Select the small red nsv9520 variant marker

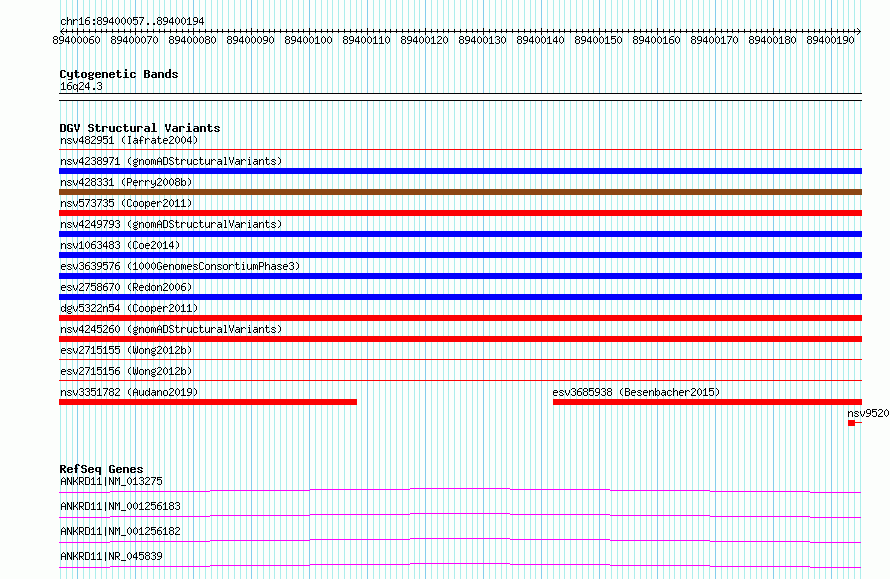click(x=851, y=423)
